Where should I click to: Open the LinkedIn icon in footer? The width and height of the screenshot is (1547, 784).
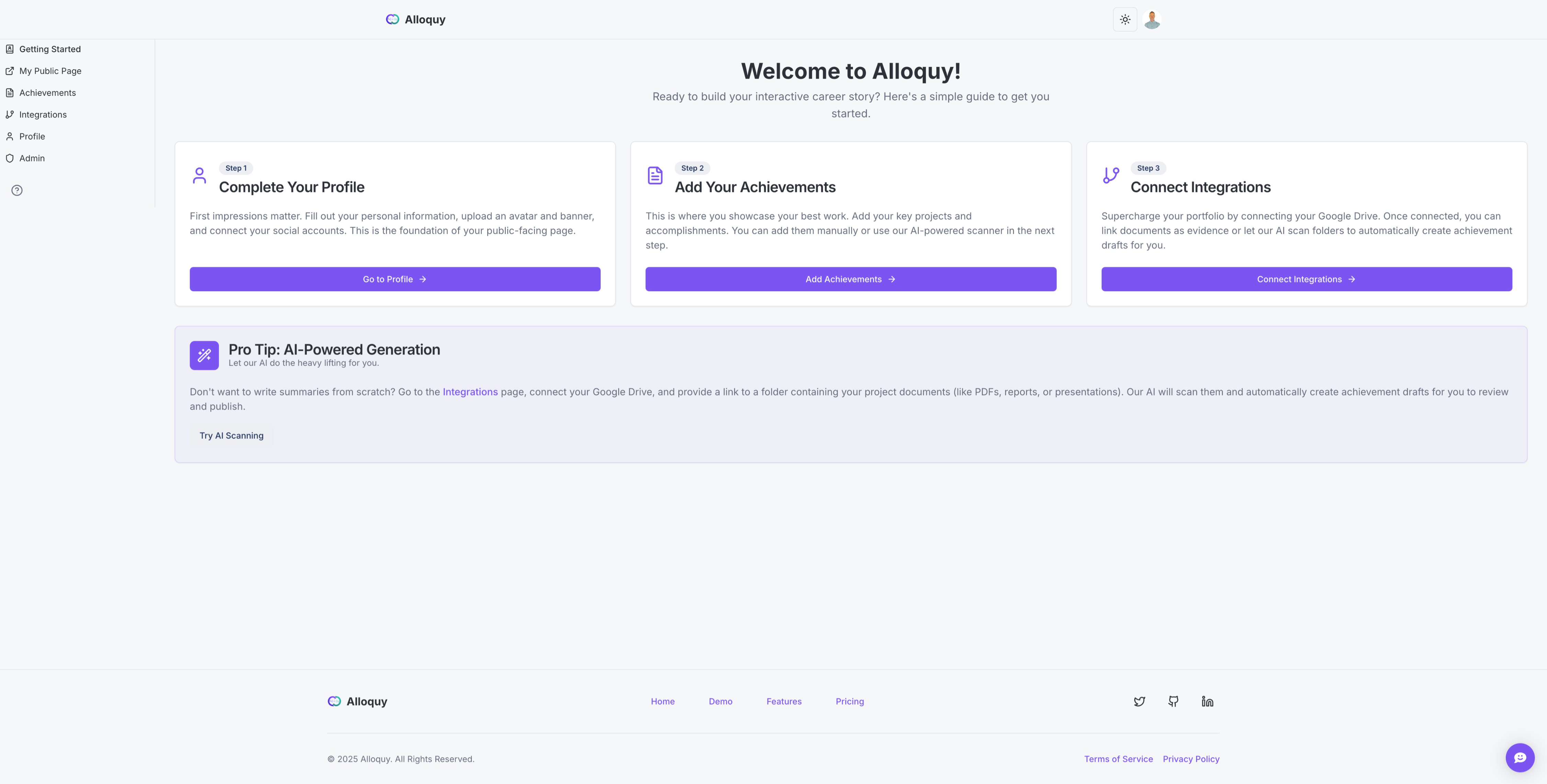click(1207, 701)
